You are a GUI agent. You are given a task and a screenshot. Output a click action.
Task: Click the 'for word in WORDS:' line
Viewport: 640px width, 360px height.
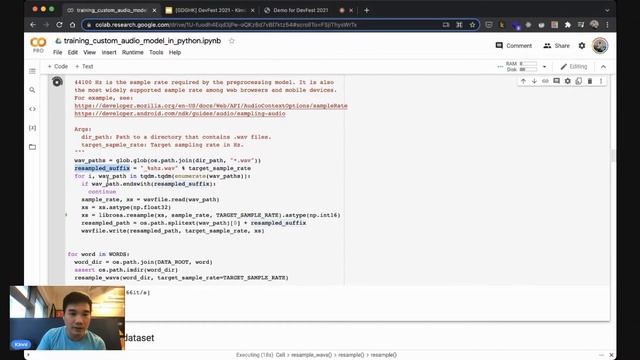[99, 254]
